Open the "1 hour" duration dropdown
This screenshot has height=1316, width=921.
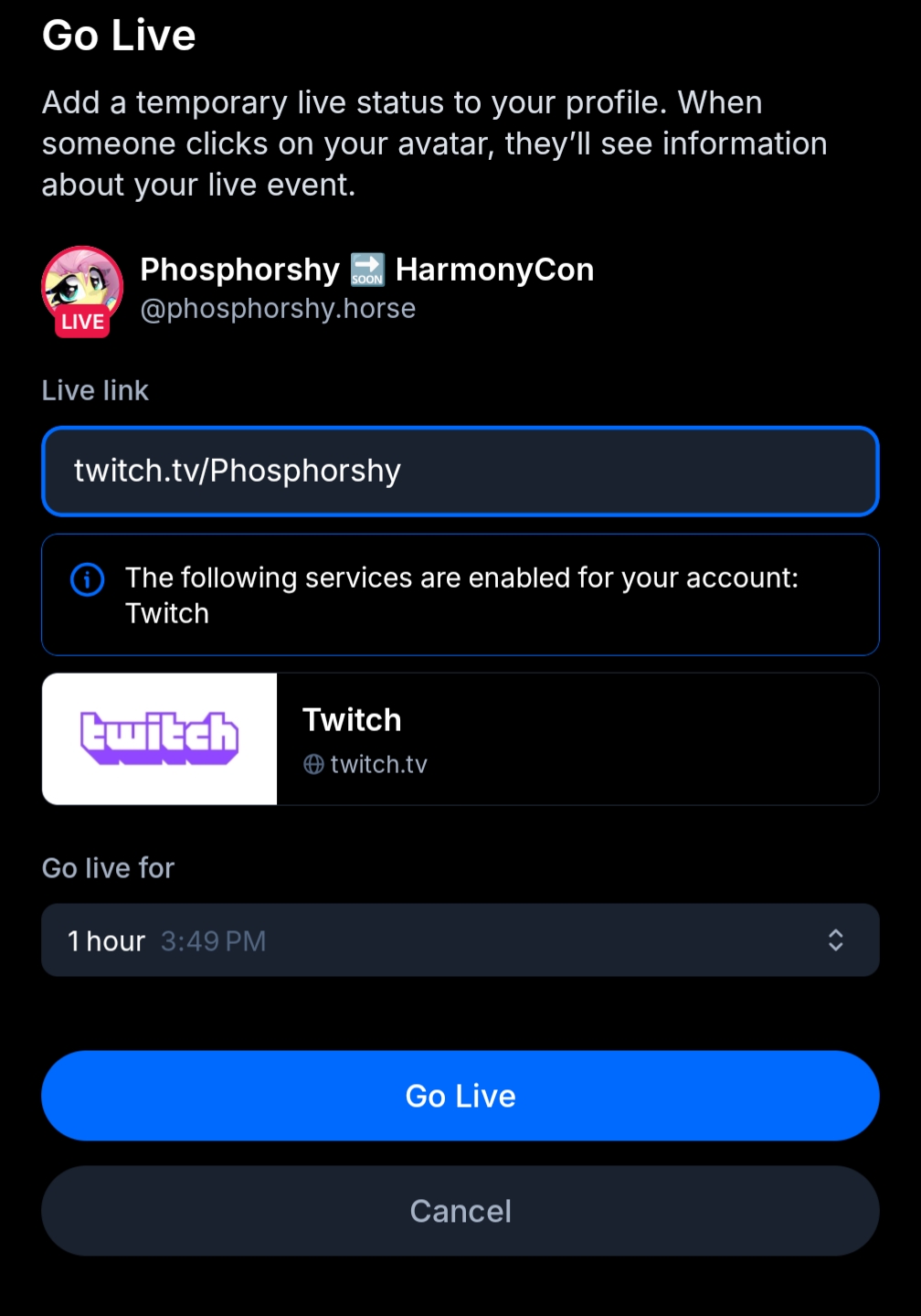pyautogui.click(x=460, y=940)
